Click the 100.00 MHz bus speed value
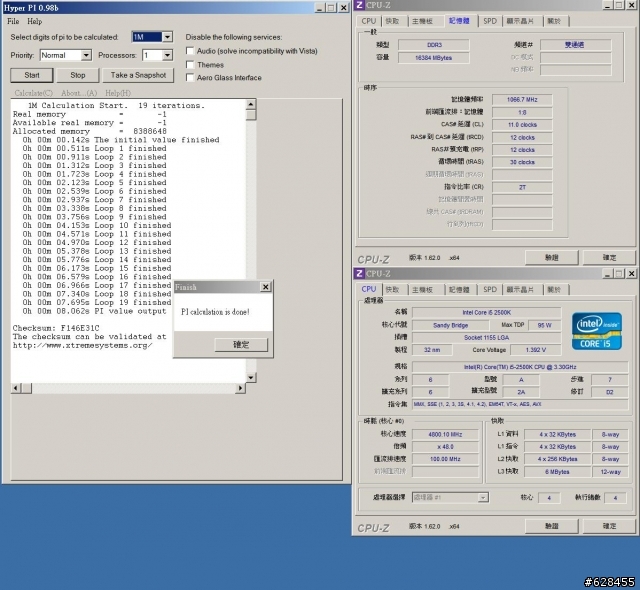640x590 pixels. tap(445, 459)
